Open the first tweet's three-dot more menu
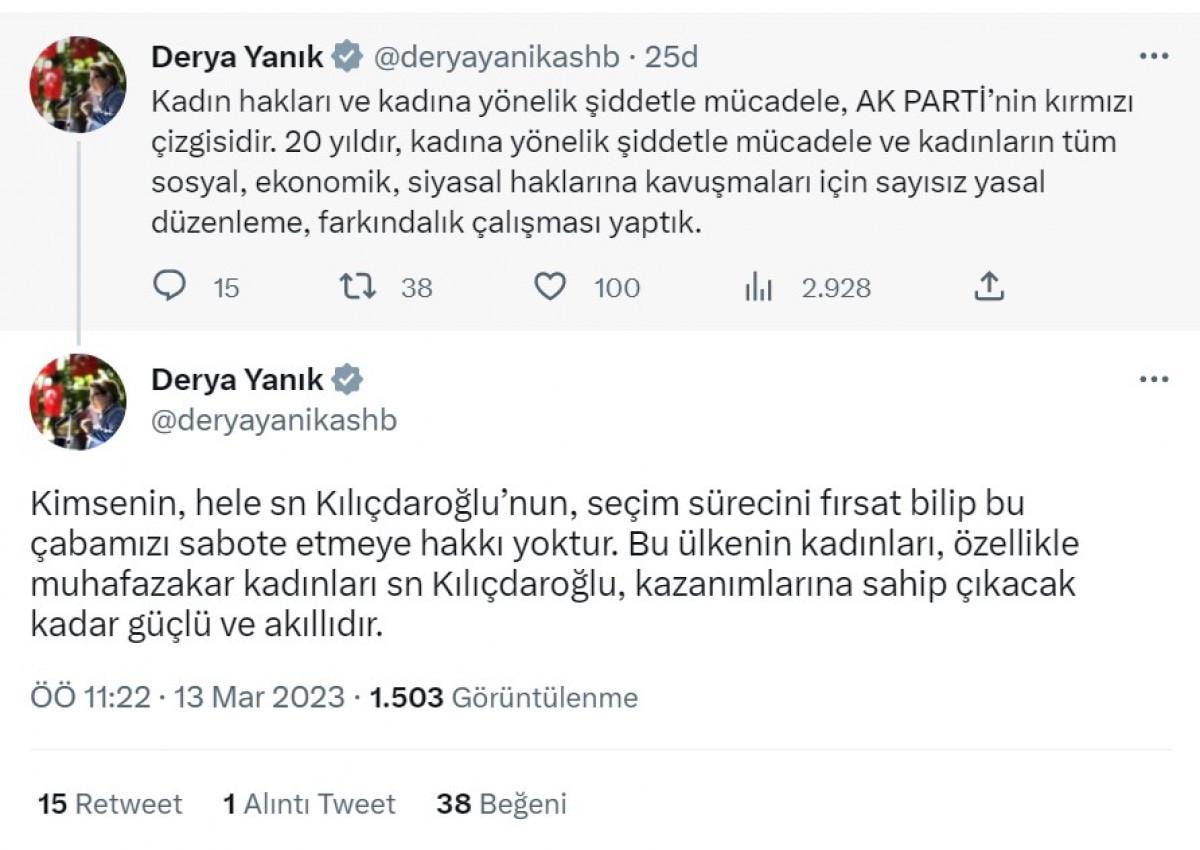 pos(1153,57)
